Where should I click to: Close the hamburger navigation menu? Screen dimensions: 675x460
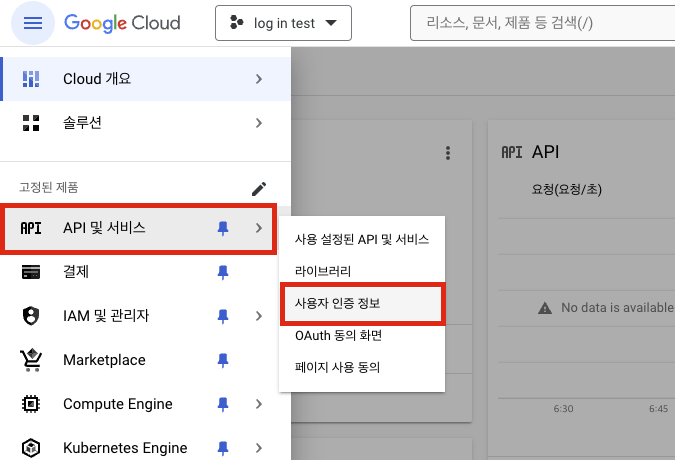tap(33, 23)
